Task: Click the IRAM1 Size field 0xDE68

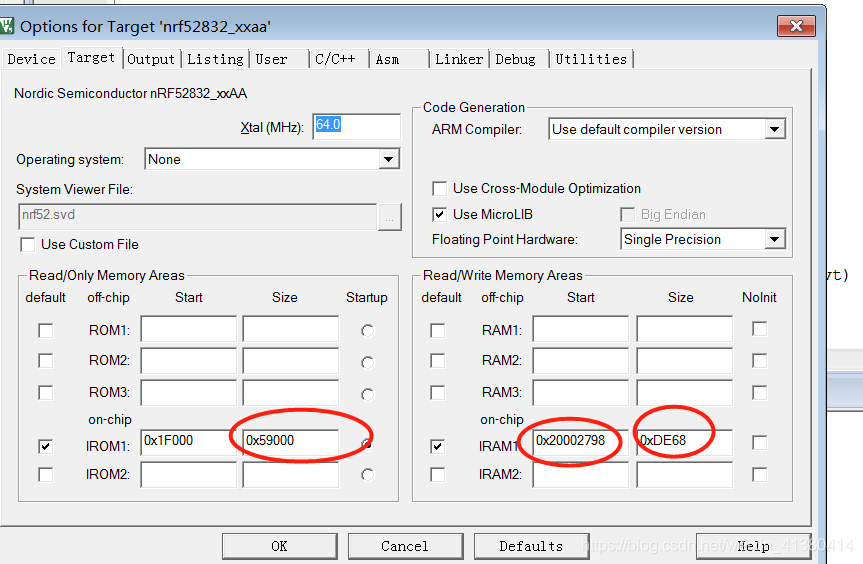Action: point(685,442)
